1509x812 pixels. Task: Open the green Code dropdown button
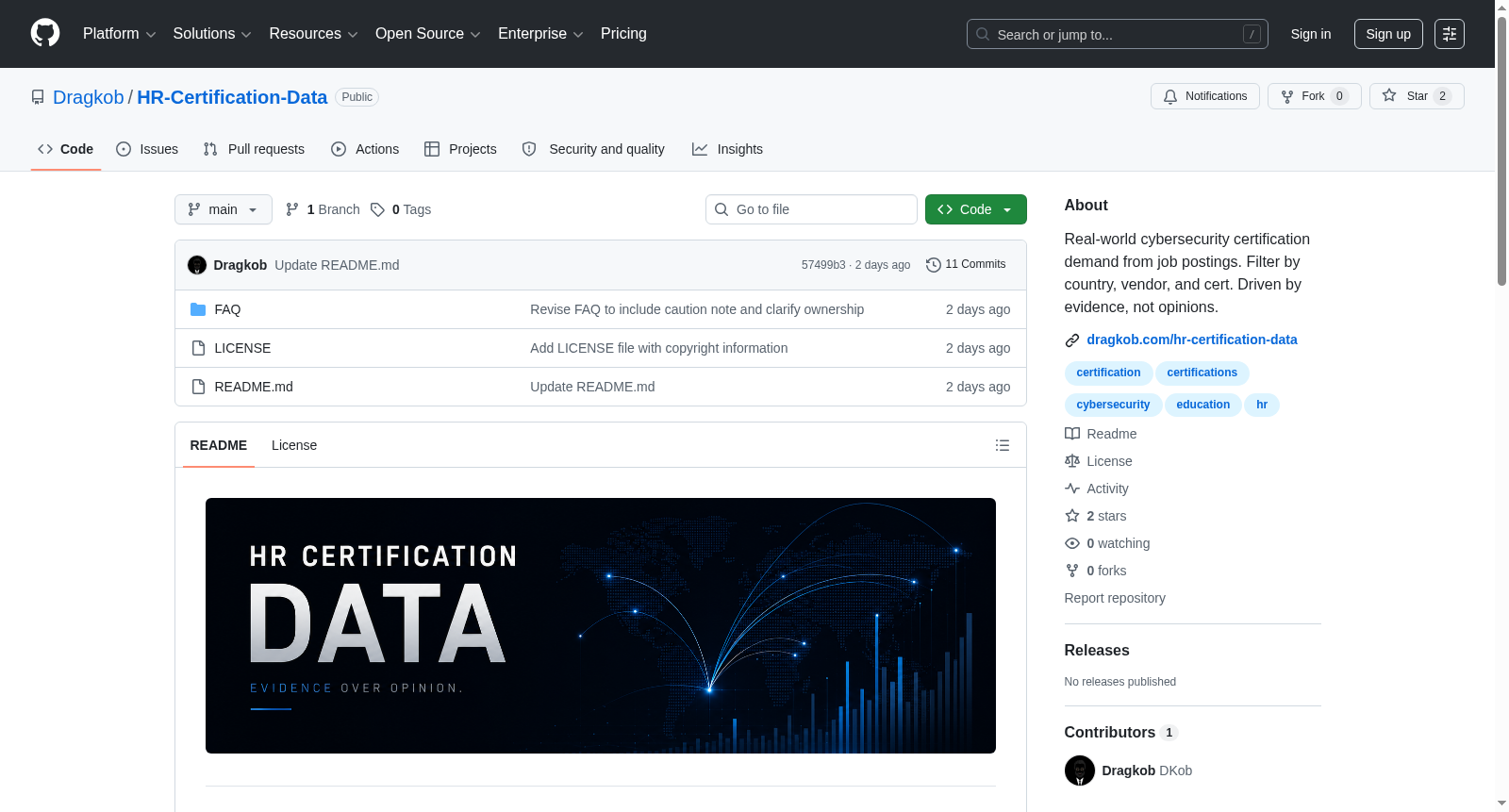click(x=976, y=209)
